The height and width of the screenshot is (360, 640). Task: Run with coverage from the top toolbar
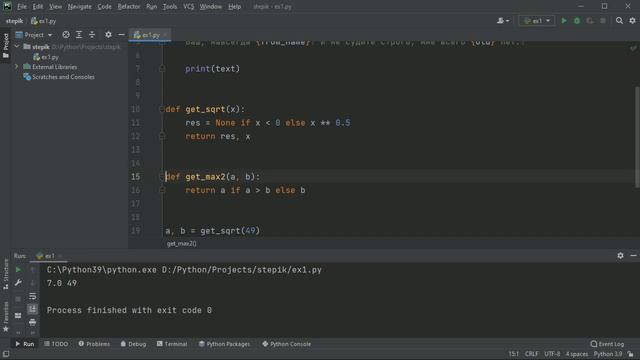tap(590, 20)
